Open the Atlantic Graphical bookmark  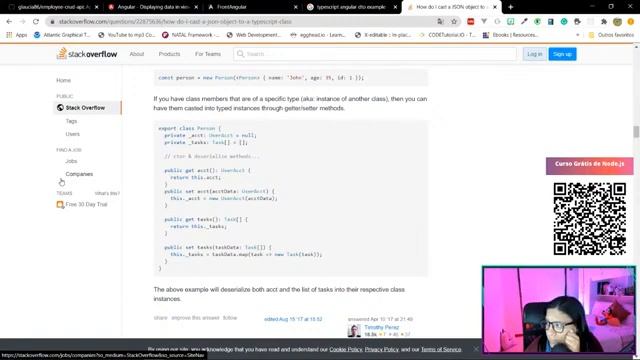62,35
